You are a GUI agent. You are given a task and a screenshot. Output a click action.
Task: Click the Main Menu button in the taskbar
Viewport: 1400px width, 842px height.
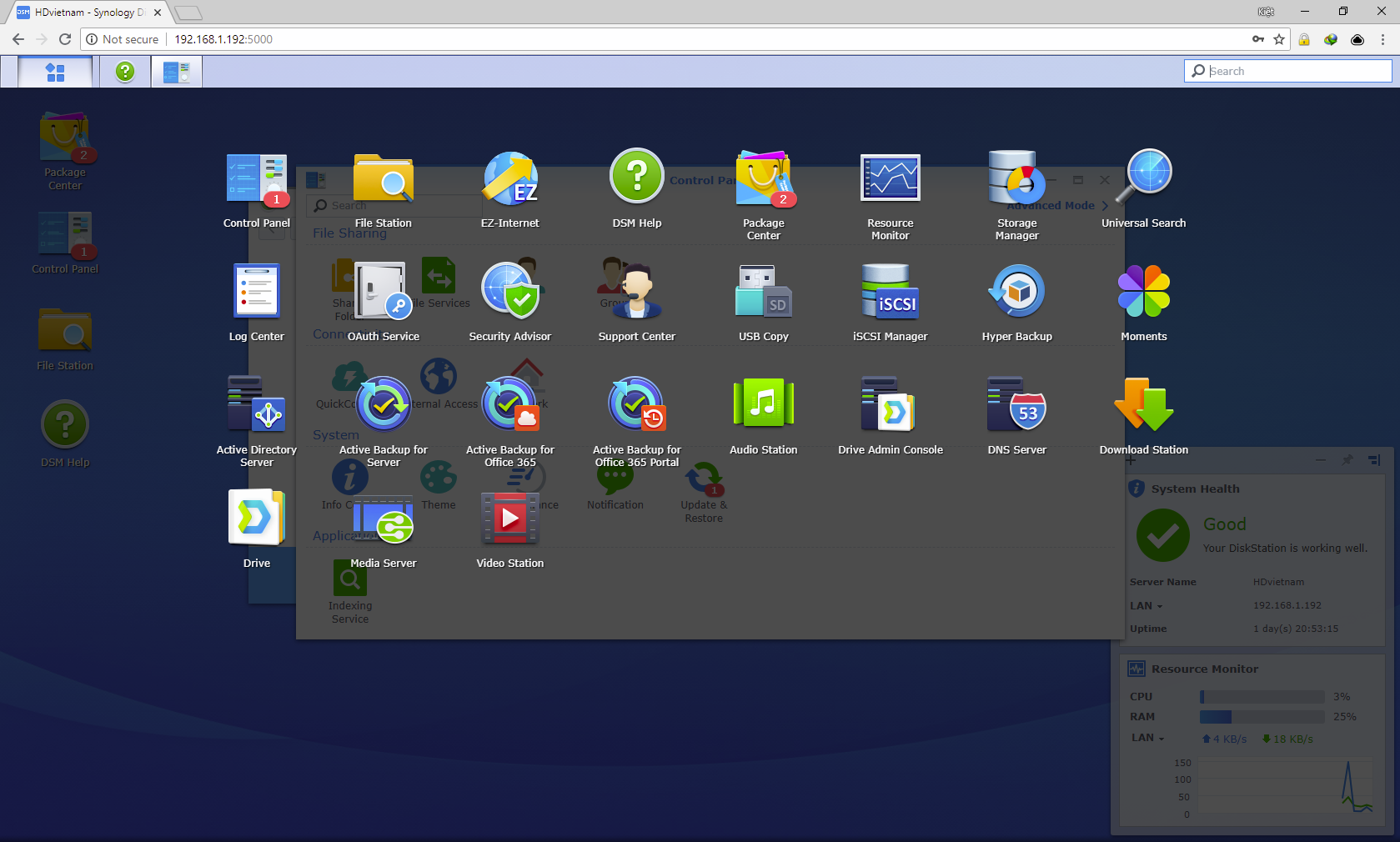[55, 72]
